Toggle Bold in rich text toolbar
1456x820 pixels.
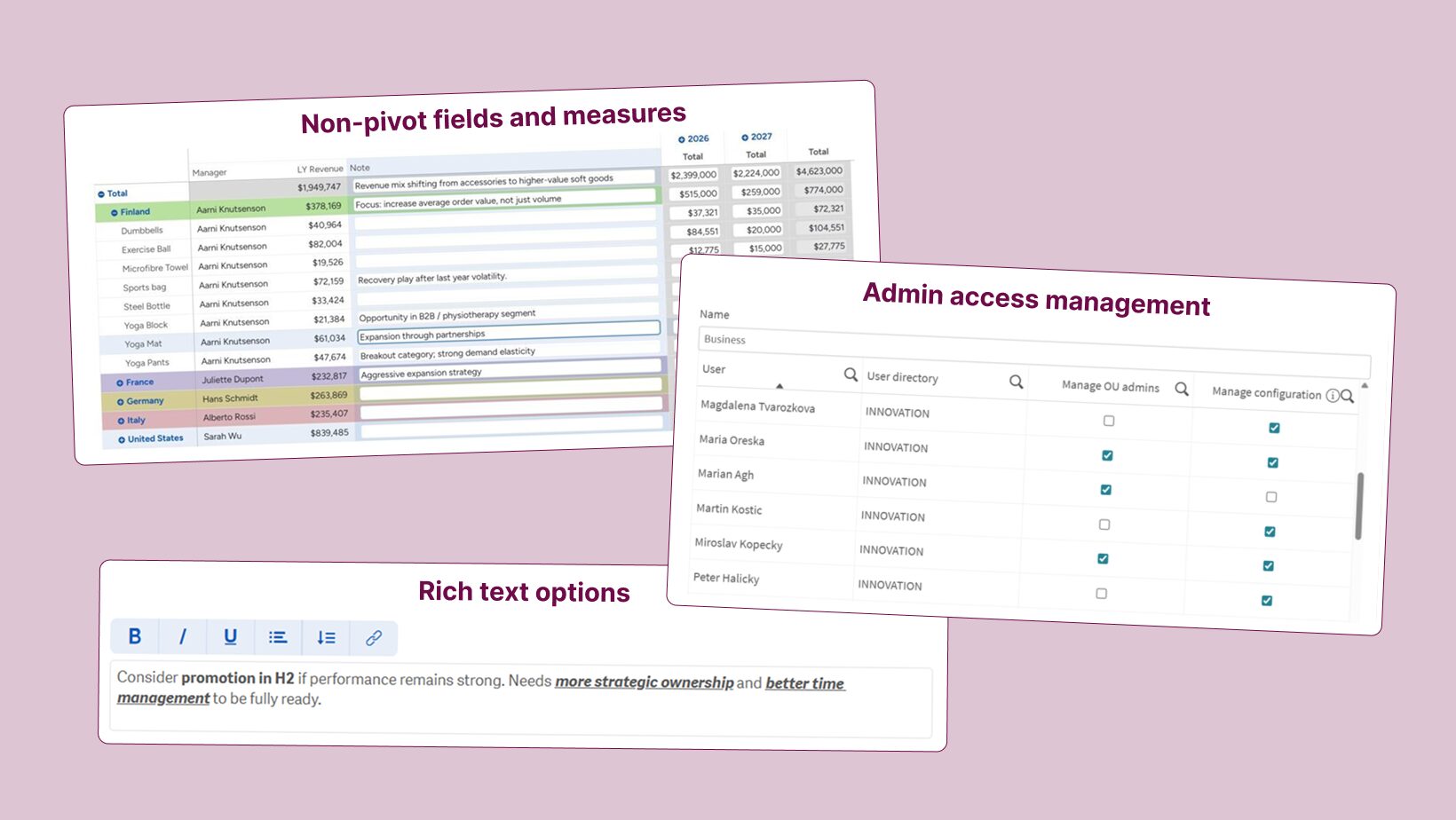[135, 636]
